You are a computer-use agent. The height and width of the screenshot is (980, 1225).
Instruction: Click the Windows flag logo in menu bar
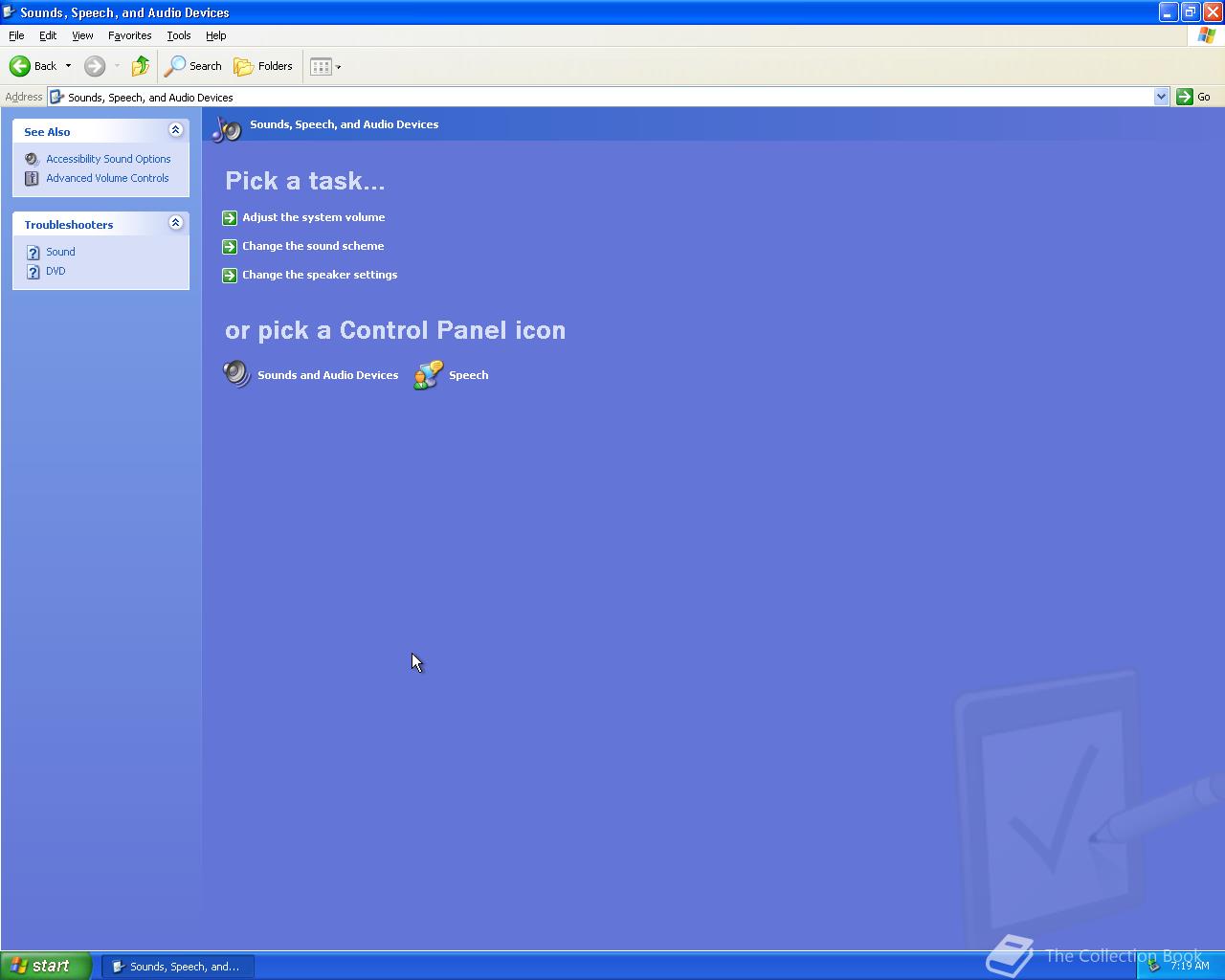click(1207, 35)
